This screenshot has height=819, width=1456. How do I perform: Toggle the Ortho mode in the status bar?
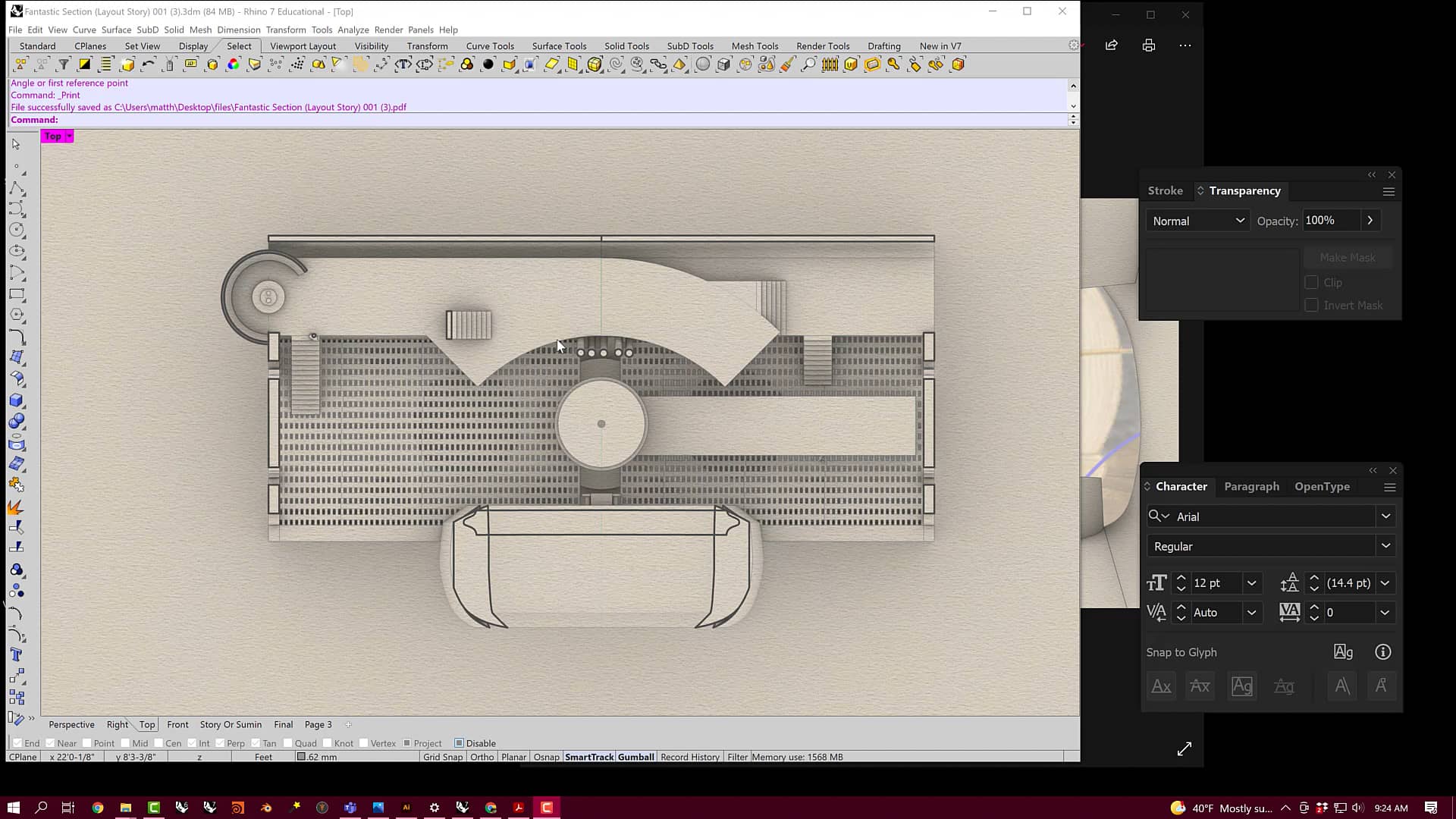tap(482, 757)
